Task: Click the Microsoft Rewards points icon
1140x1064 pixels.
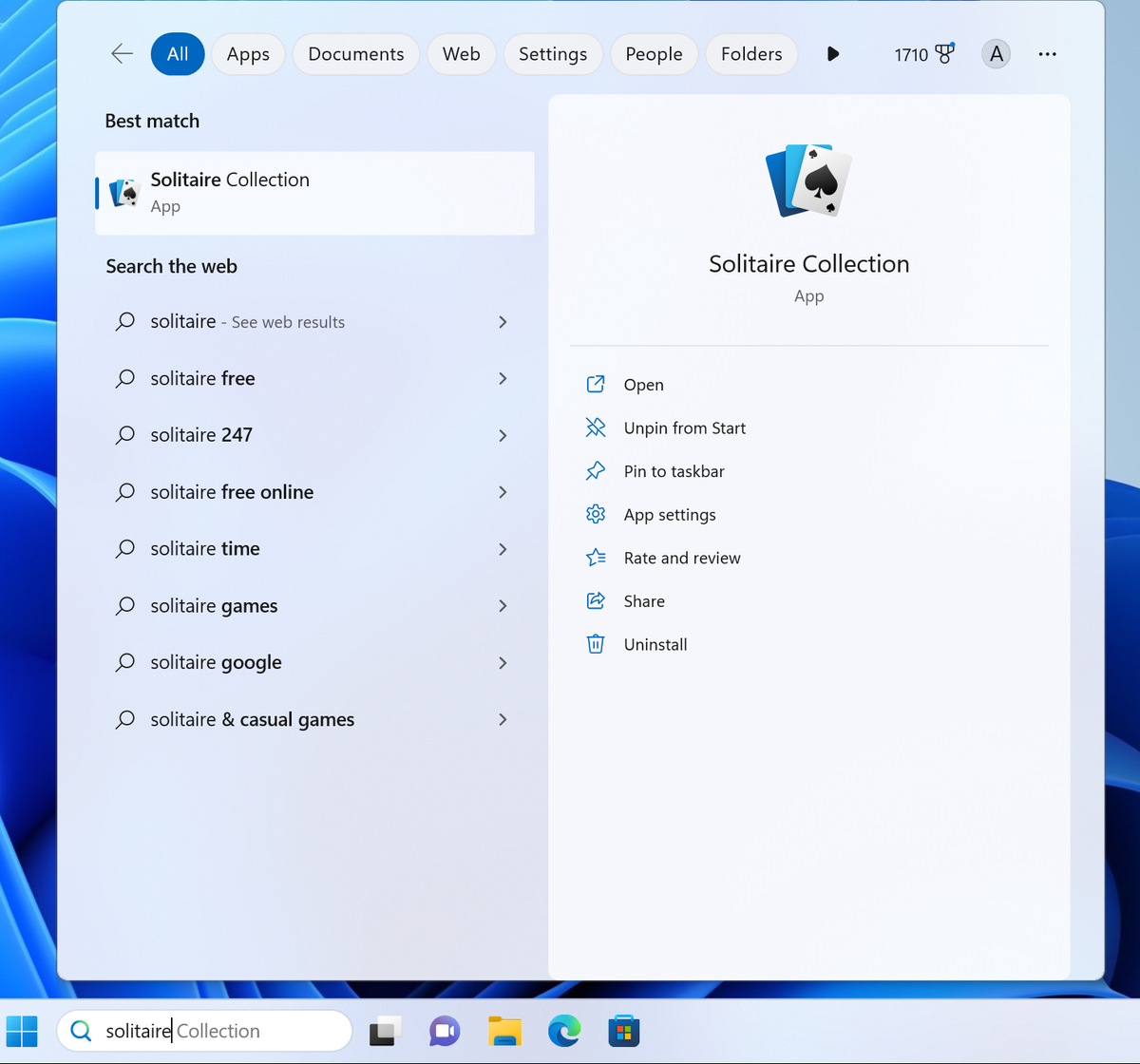Action: [x=946, y=53]
